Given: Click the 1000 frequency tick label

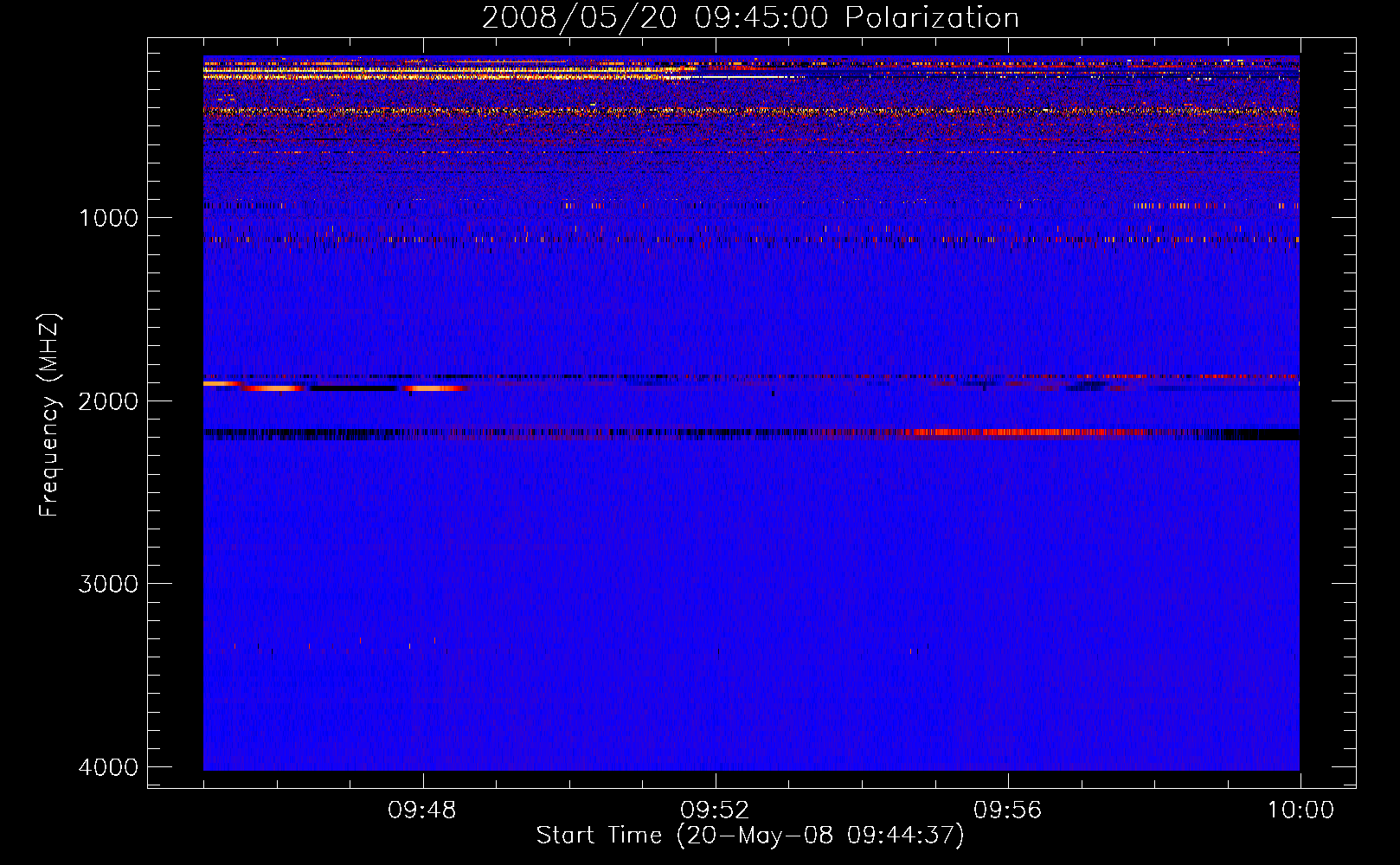Looking at the screenshot, I should (108, 217).
